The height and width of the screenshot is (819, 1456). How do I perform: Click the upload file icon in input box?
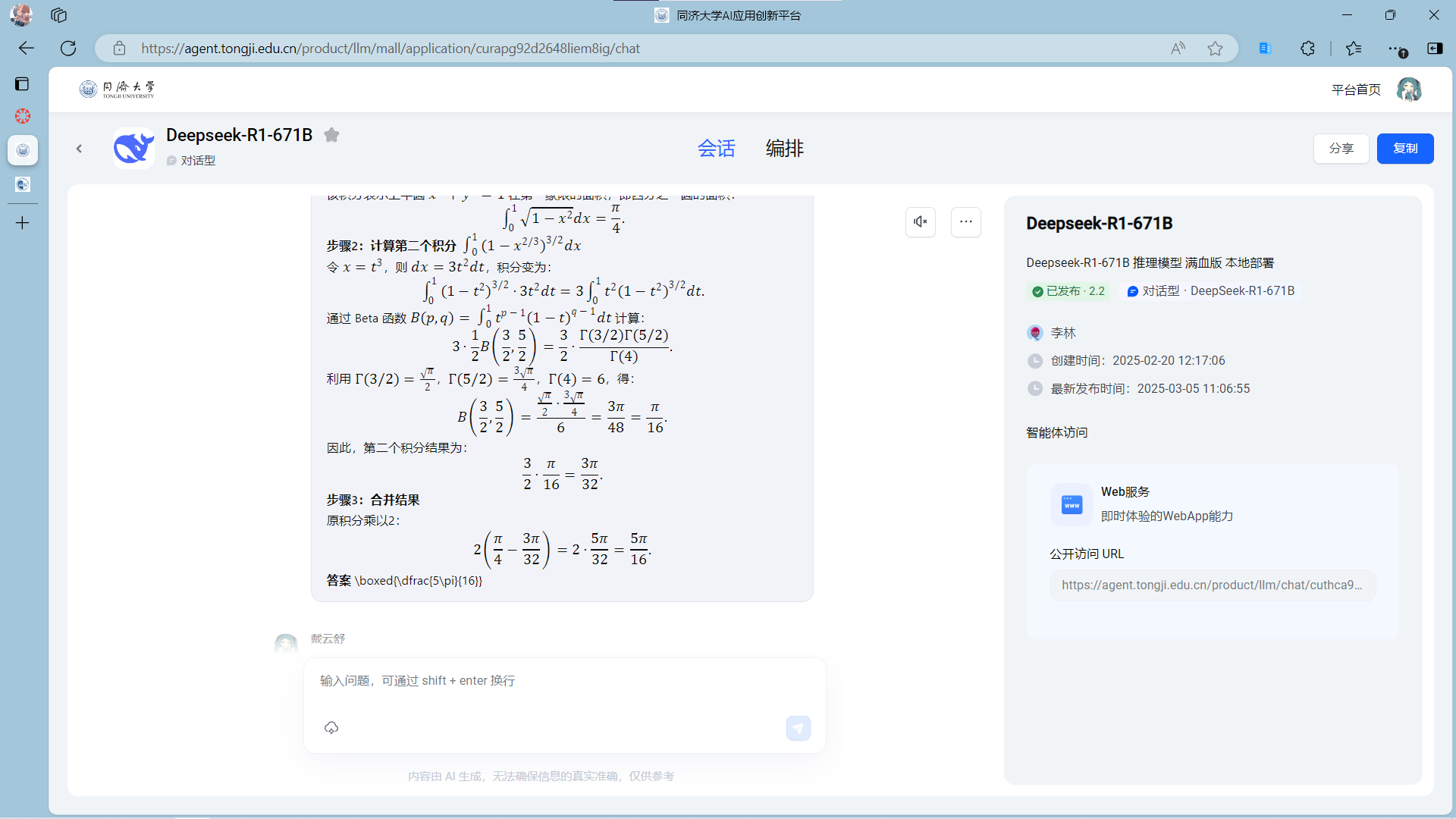click(x=331, y=728)
